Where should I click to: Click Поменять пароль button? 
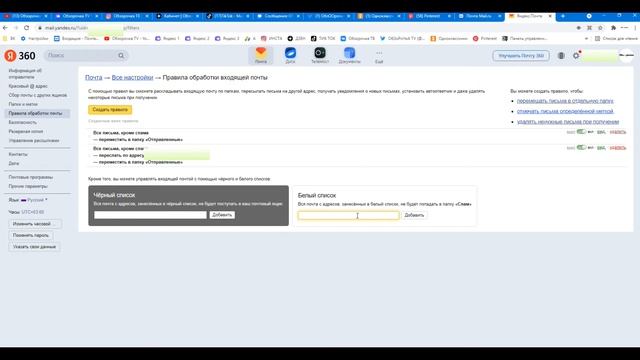pos(31,235)
